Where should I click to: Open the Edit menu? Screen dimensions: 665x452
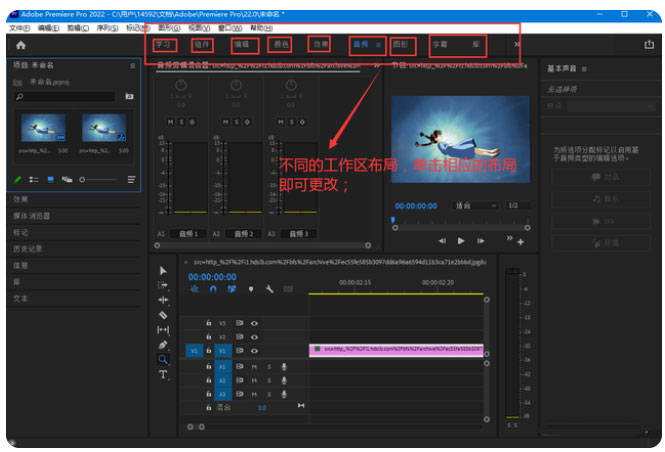tap(48, 28)
